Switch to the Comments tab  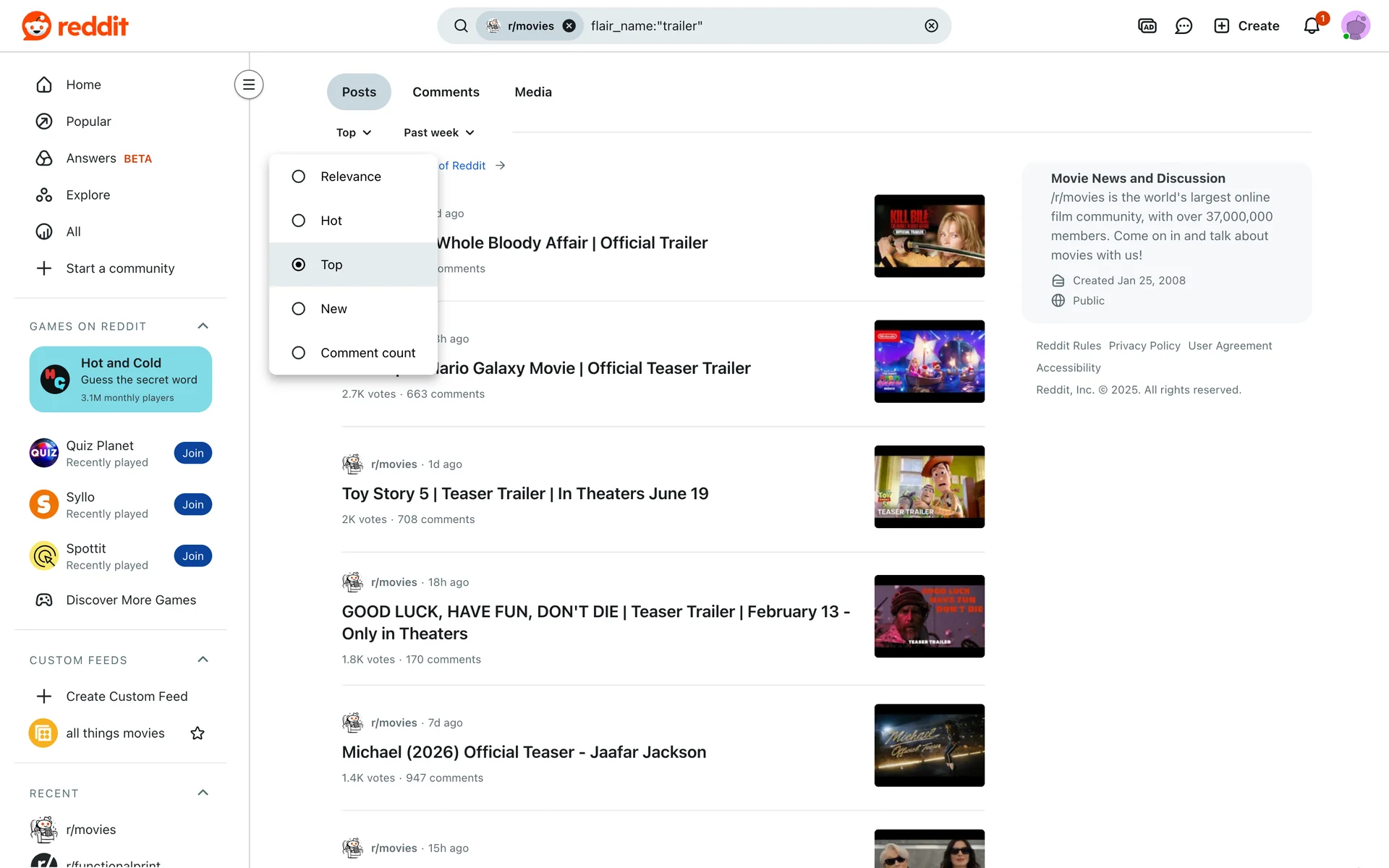click(x=446, y=92)
